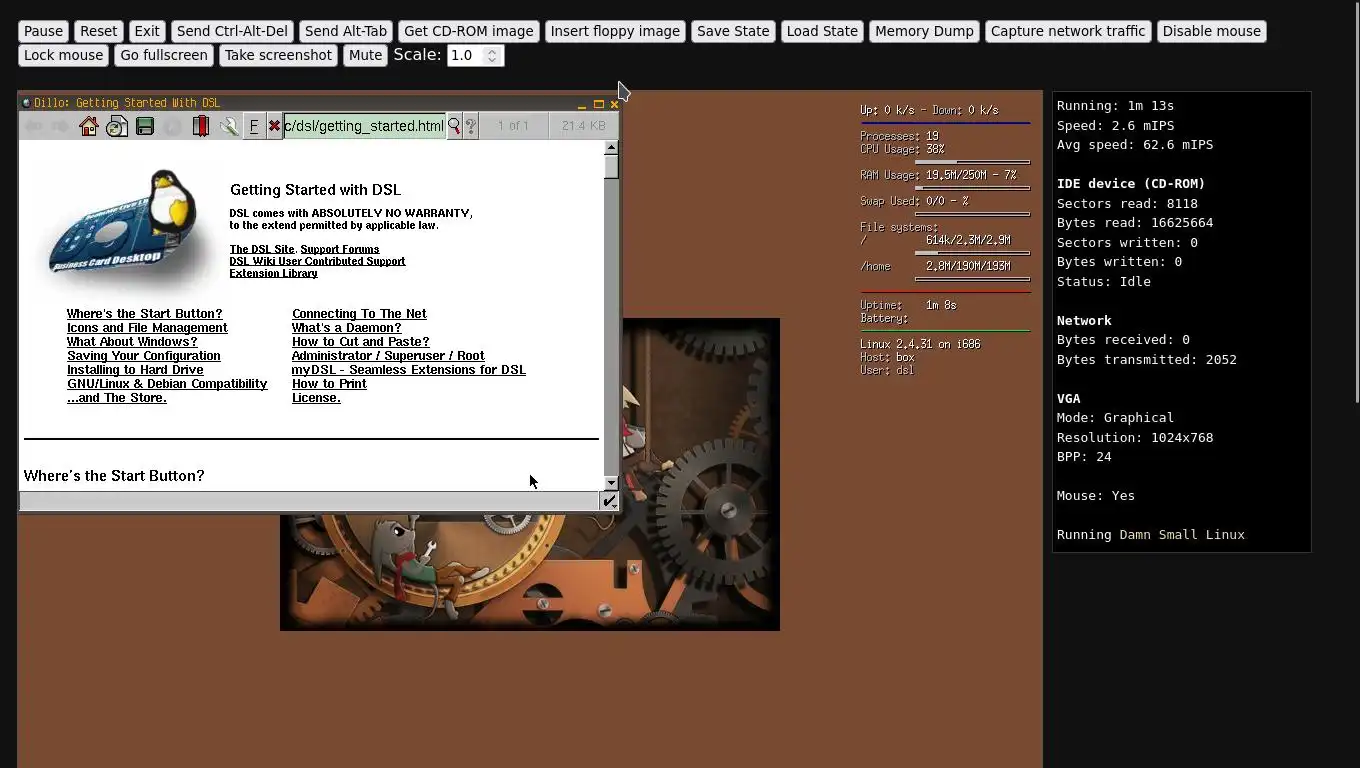Viewport: 1360px width, 768px height.
Task: Click Take screenshot button
Action: click(278, 55)
